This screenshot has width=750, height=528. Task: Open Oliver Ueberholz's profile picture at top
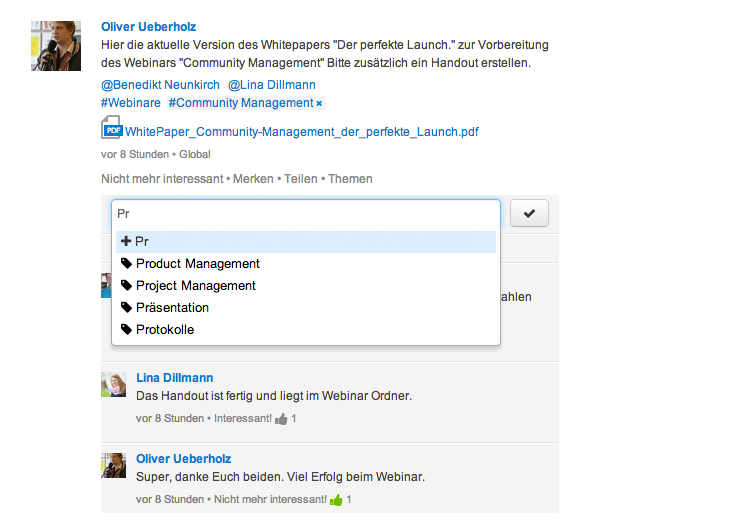[x=56, y=46]
